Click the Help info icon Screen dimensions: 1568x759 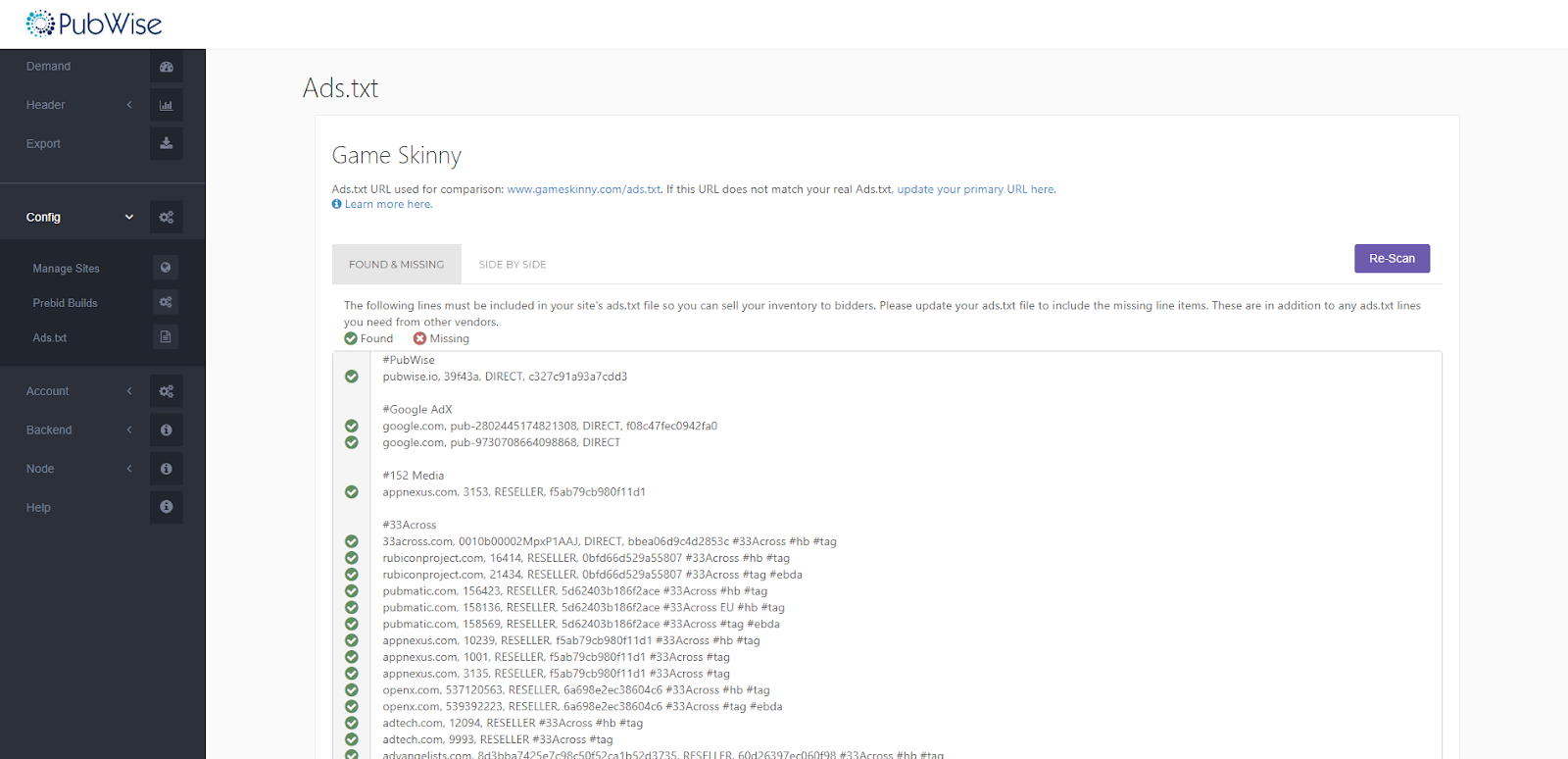click(x=167, y=507)
